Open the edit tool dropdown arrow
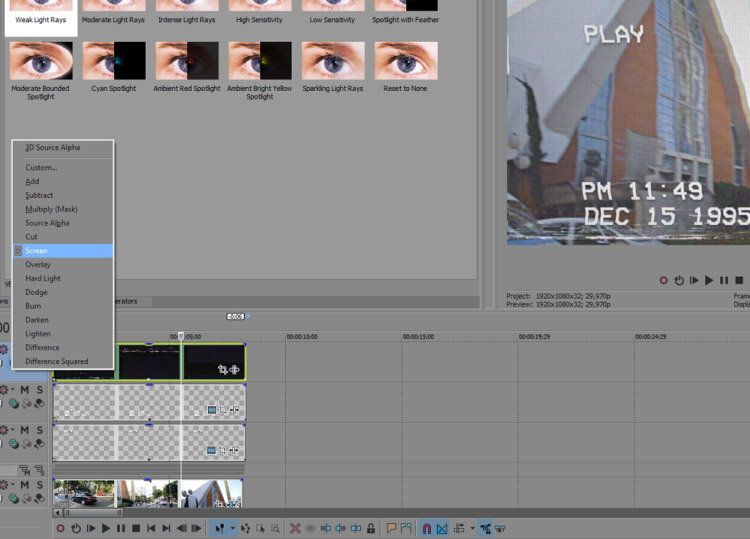Image resolution: width=750 pixels, height=539 pixels. click(232, 528)
